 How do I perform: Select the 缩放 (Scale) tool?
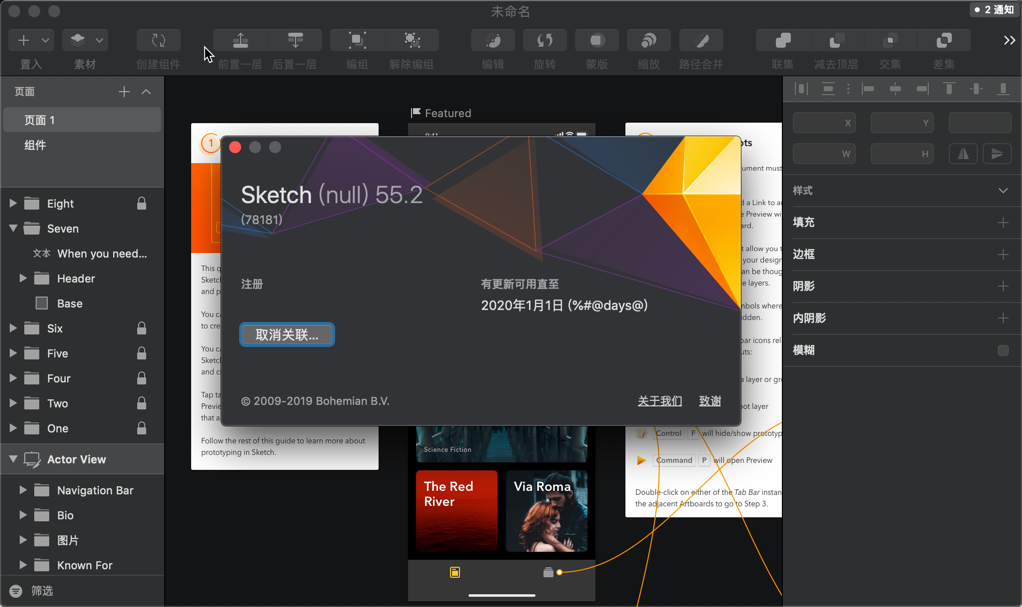pos(648,40)
